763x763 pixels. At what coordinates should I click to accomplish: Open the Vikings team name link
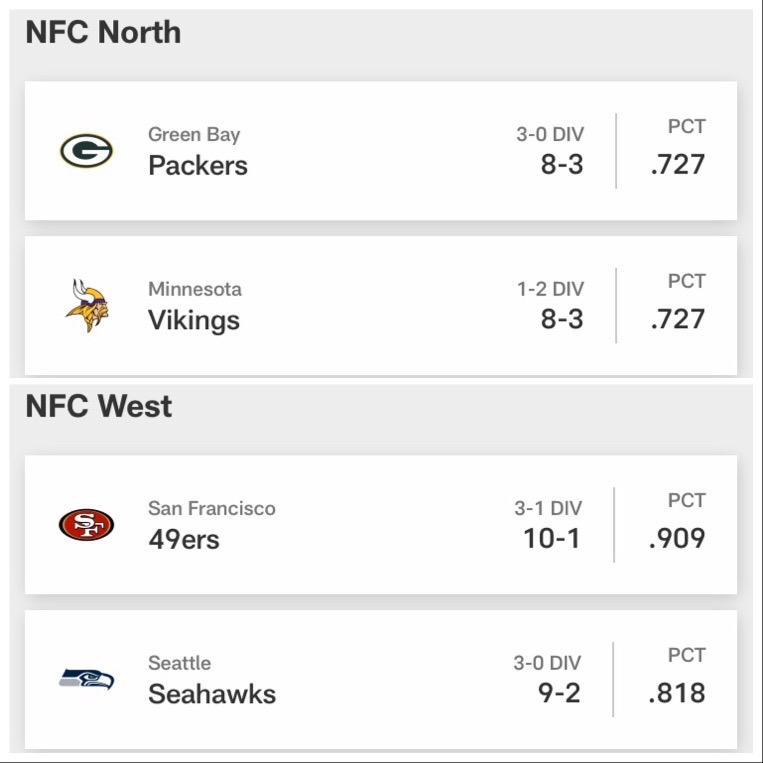pyautogui.click(x=194, y=320)
